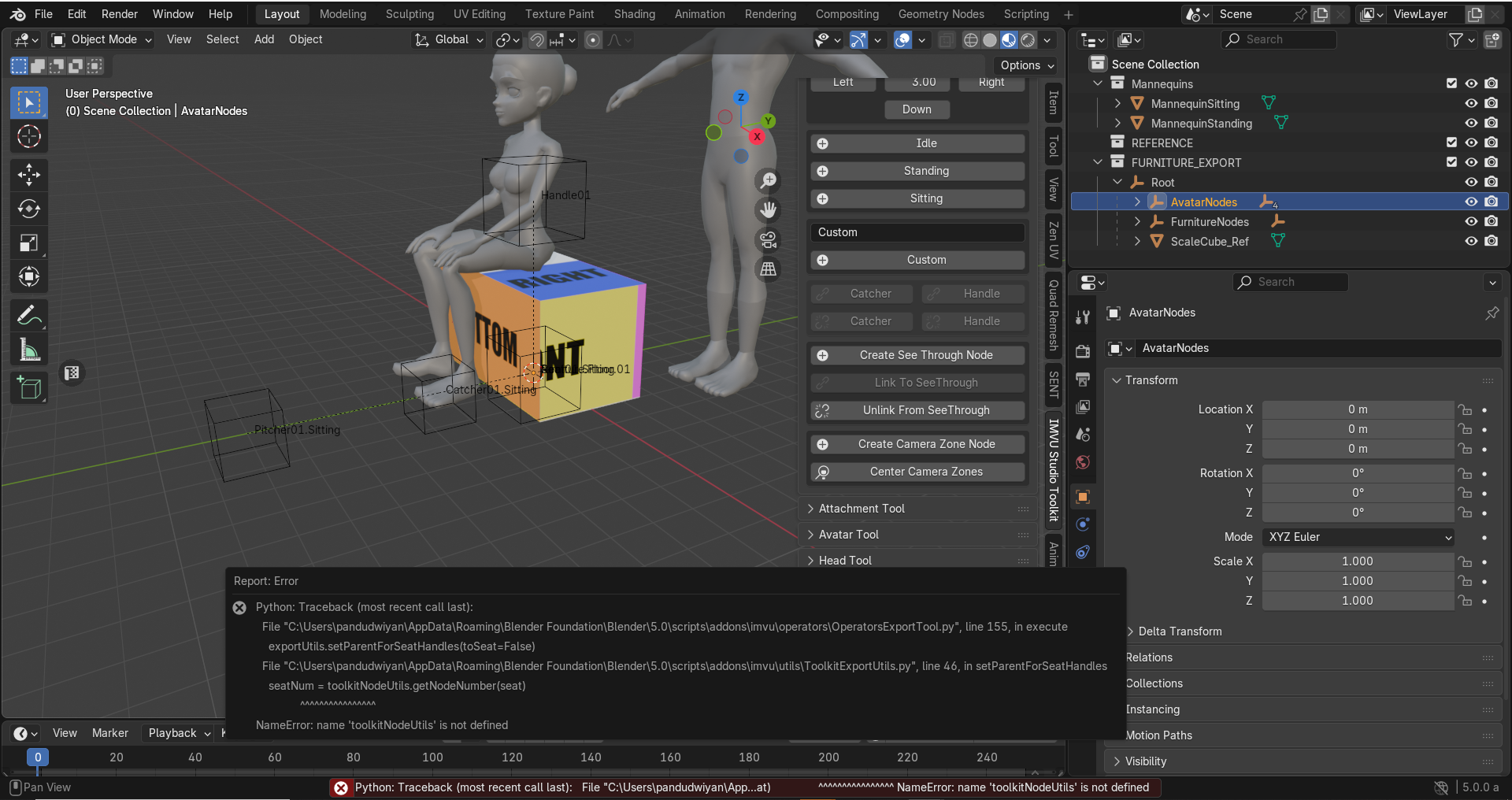Open the Item sidebar tab
Viewport: 1512px width, 800px height.
click(1054, 102)
